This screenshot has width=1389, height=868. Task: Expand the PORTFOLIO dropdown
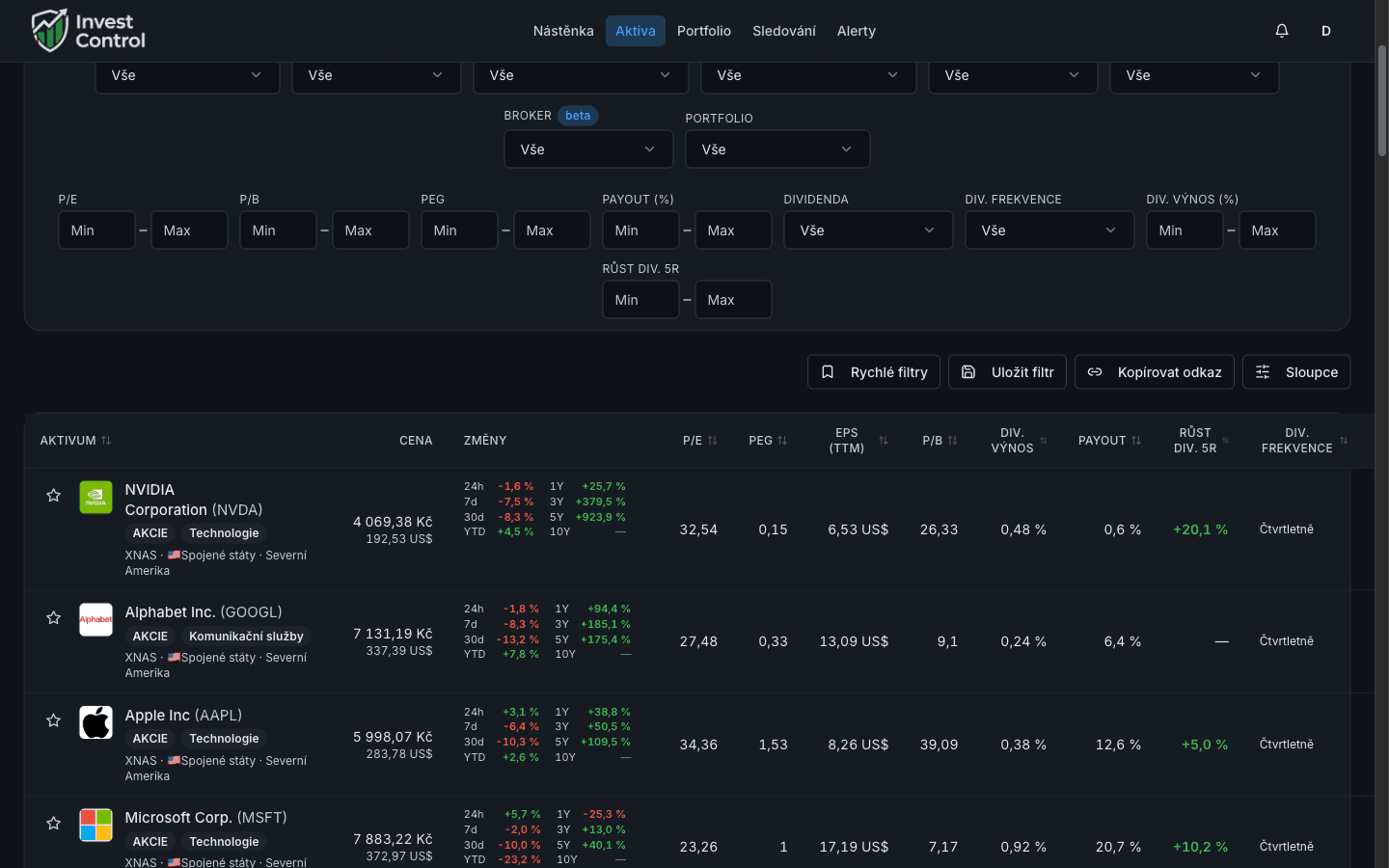[777, 149]
